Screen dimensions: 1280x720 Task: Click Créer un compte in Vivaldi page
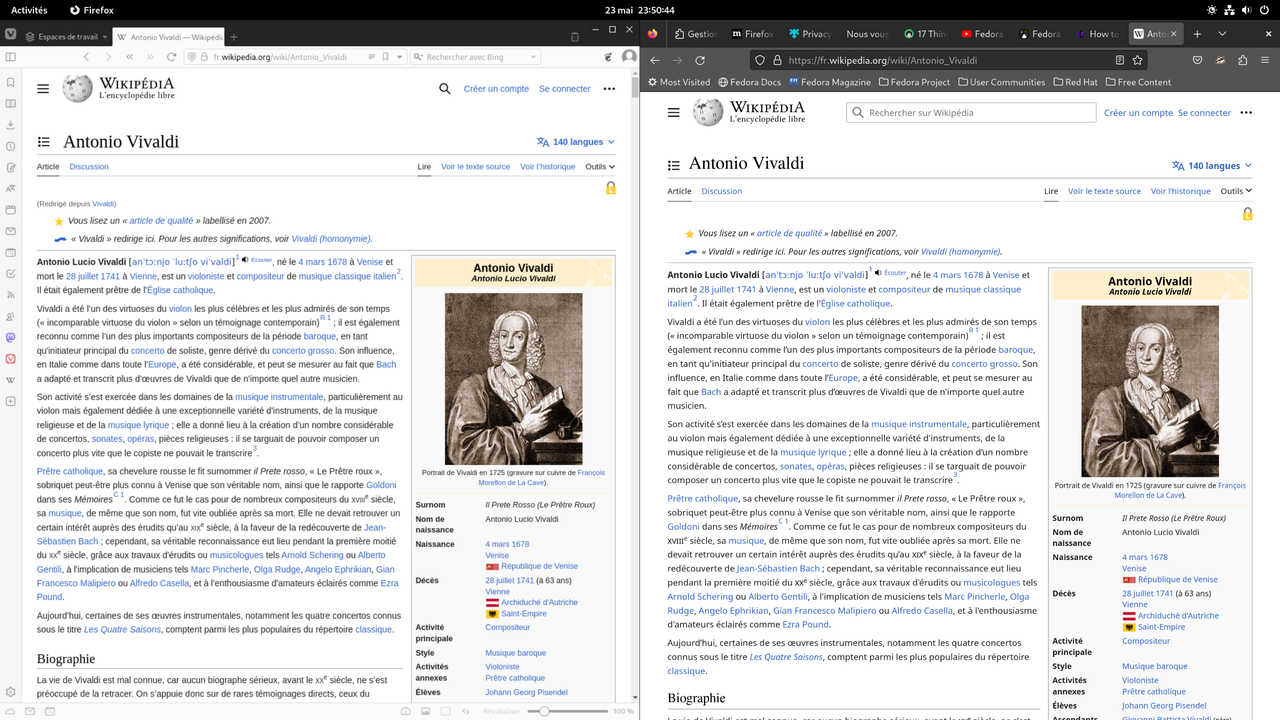496,89
